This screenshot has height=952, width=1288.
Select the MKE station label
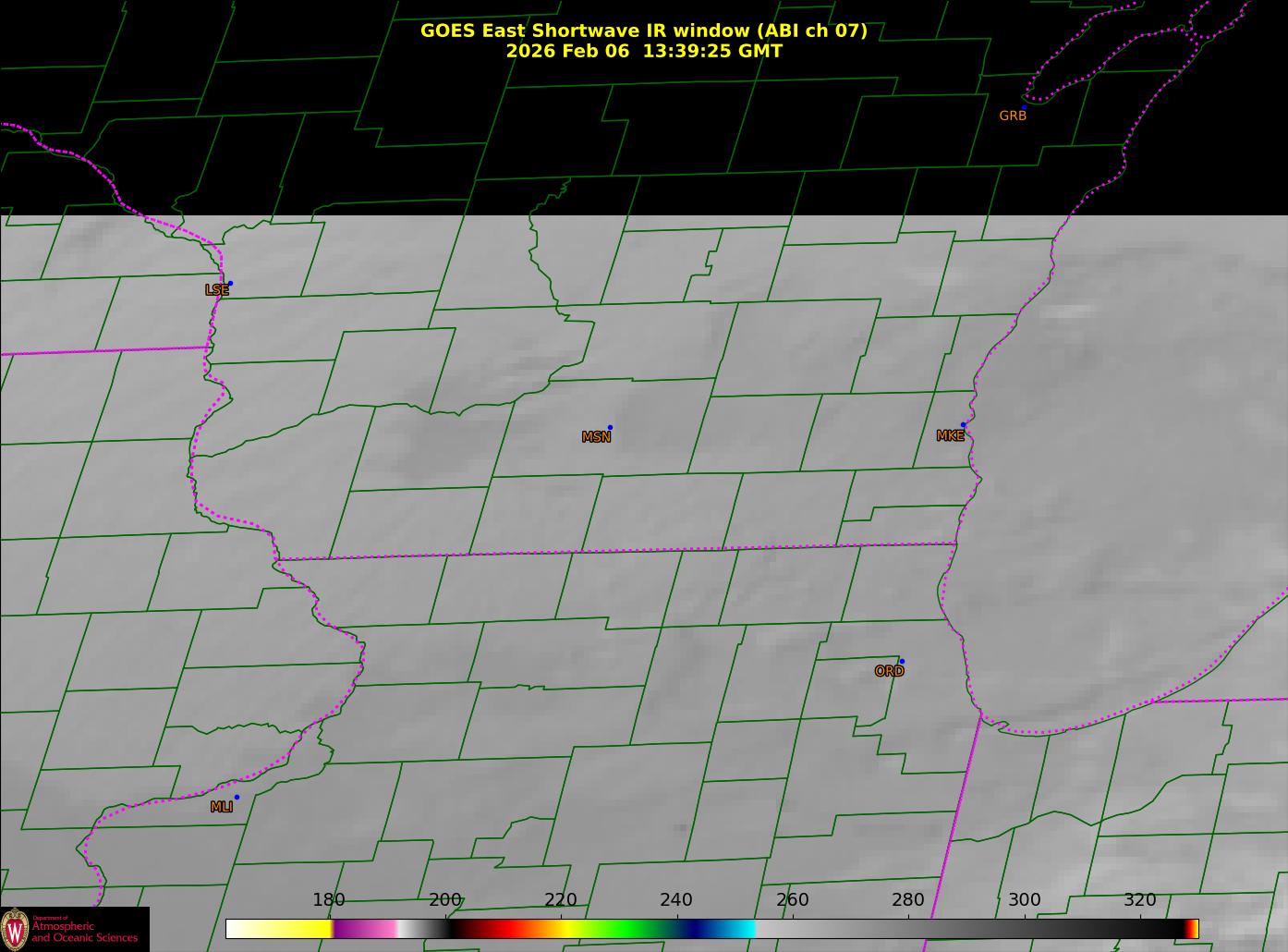[950, 436]
